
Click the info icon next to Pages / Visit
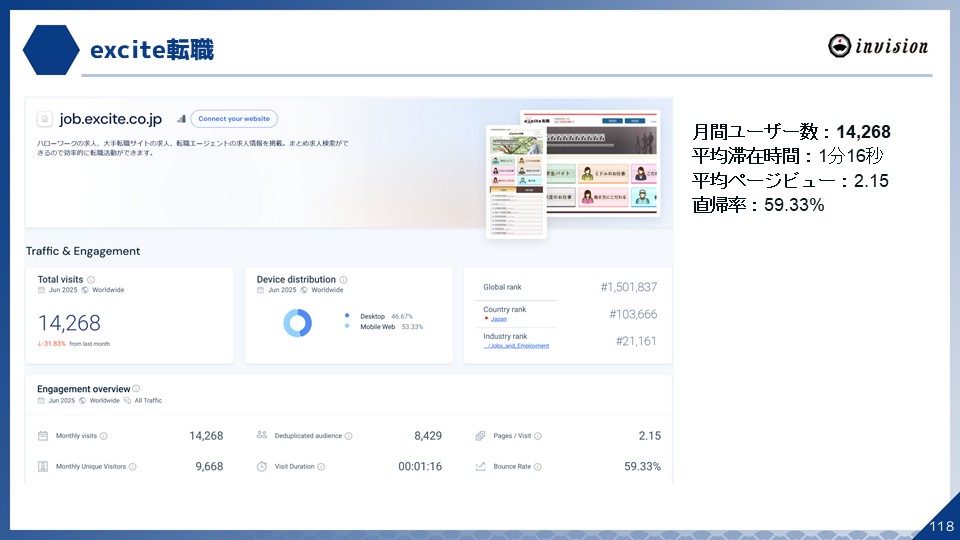(x=538, y=436)
